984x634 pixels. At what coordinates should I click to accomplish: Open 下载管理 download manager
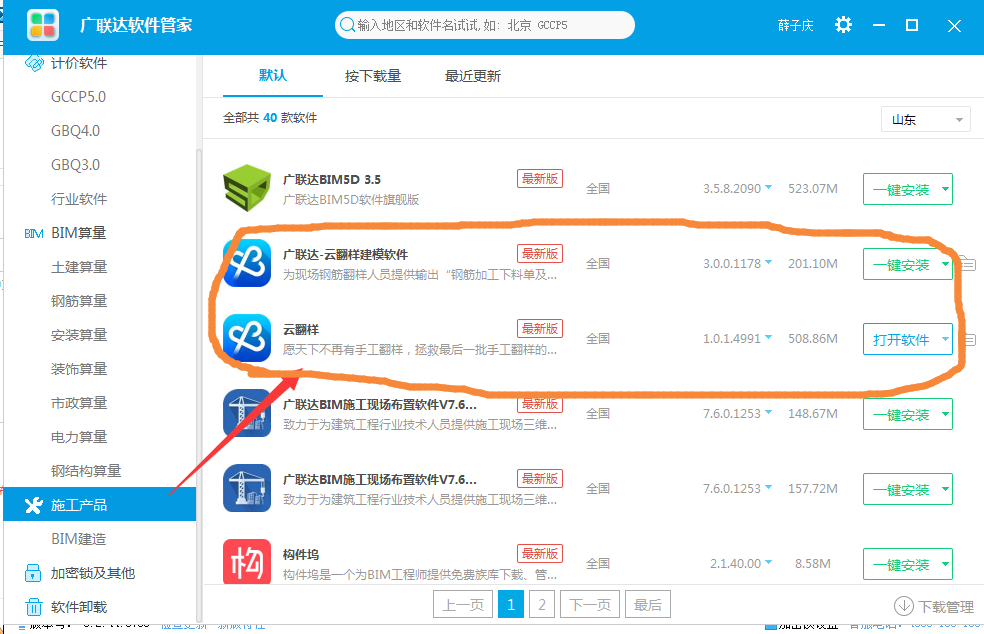tap(934, 606)
